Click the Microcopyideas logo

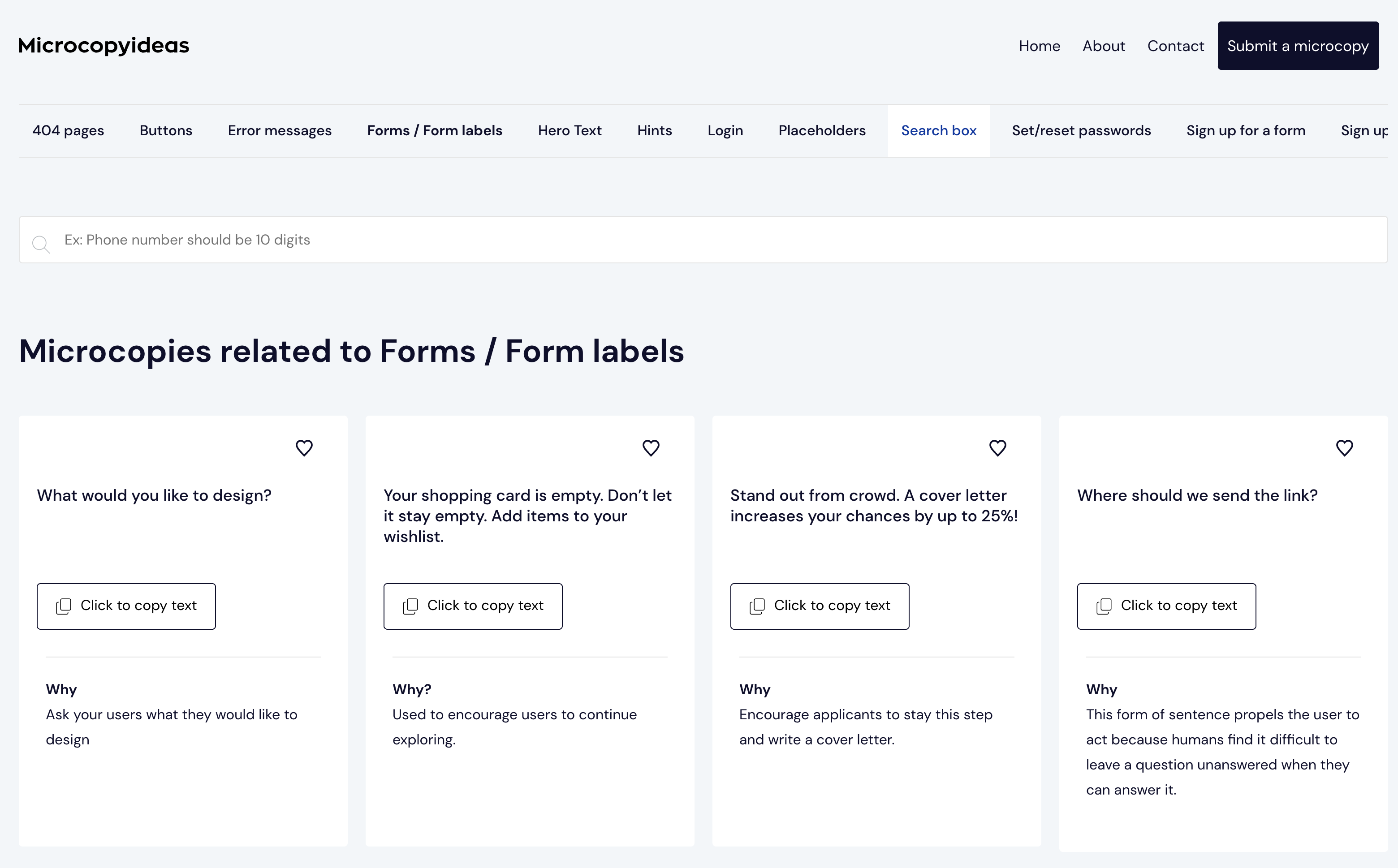tap(103, 45)
